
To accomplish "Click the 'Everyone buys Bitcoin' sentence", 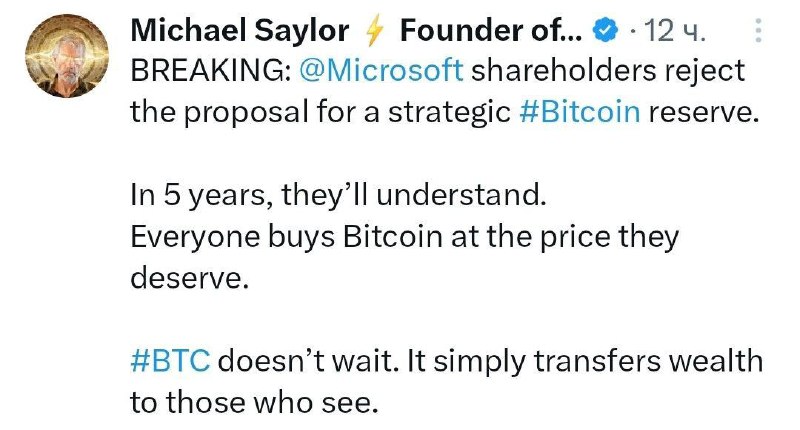I will click(286, 237).
